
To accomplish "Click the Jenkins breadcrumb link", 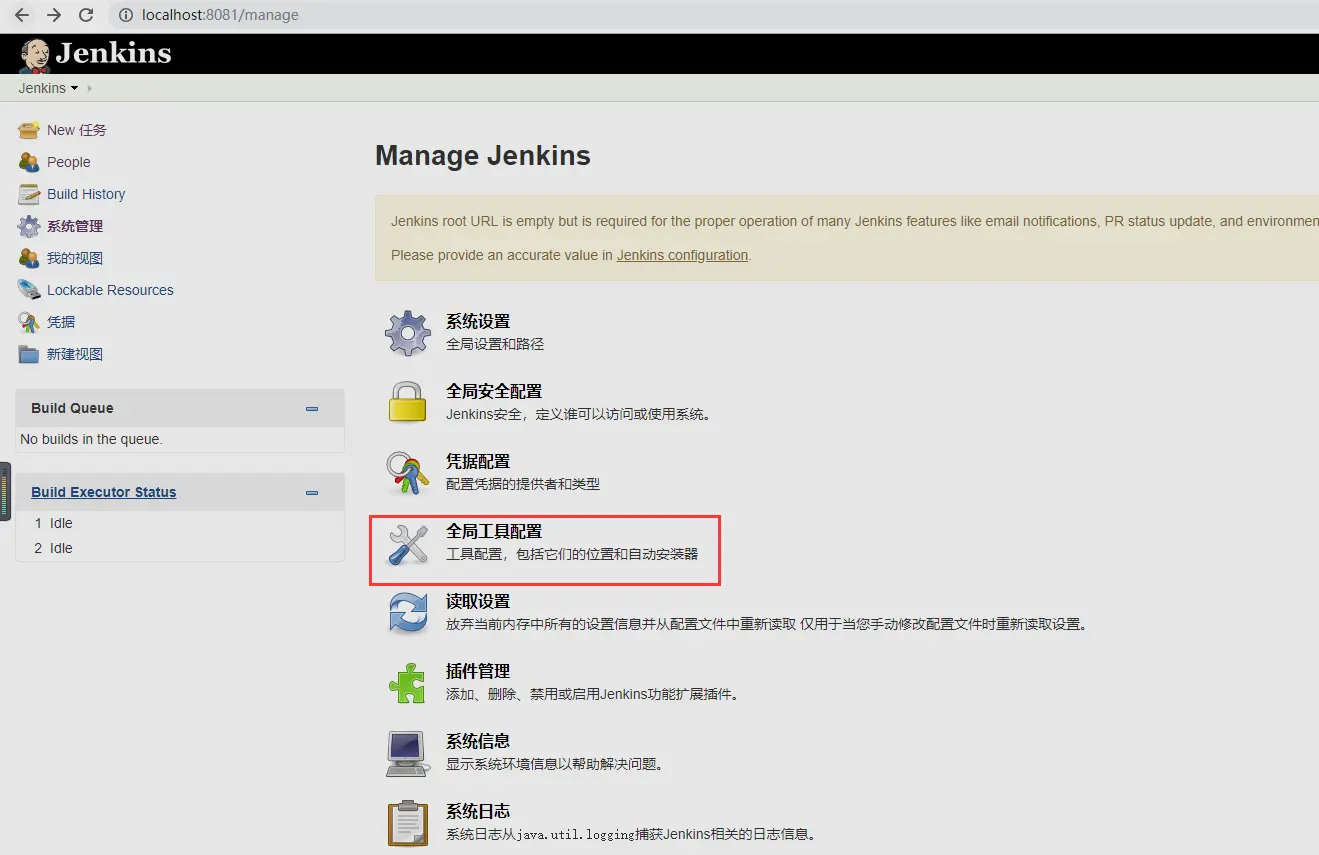I will pyautogui.click(x=42, y=88).
